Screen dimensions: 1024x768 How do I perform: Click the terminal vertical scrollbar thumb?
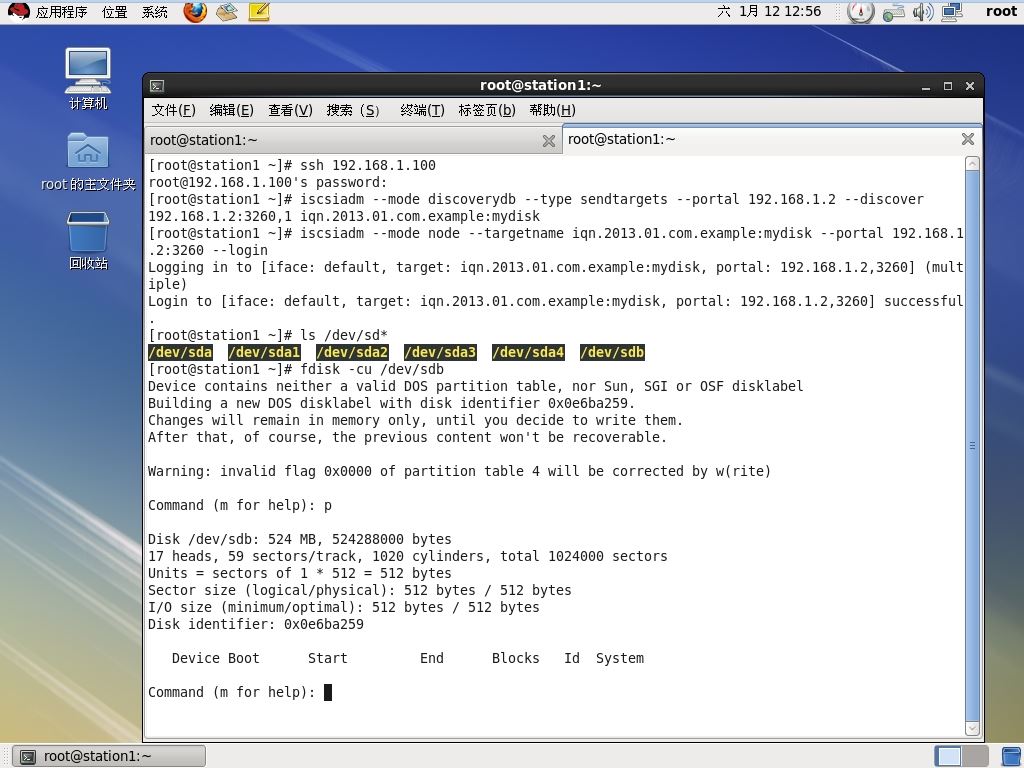point(972,445)
